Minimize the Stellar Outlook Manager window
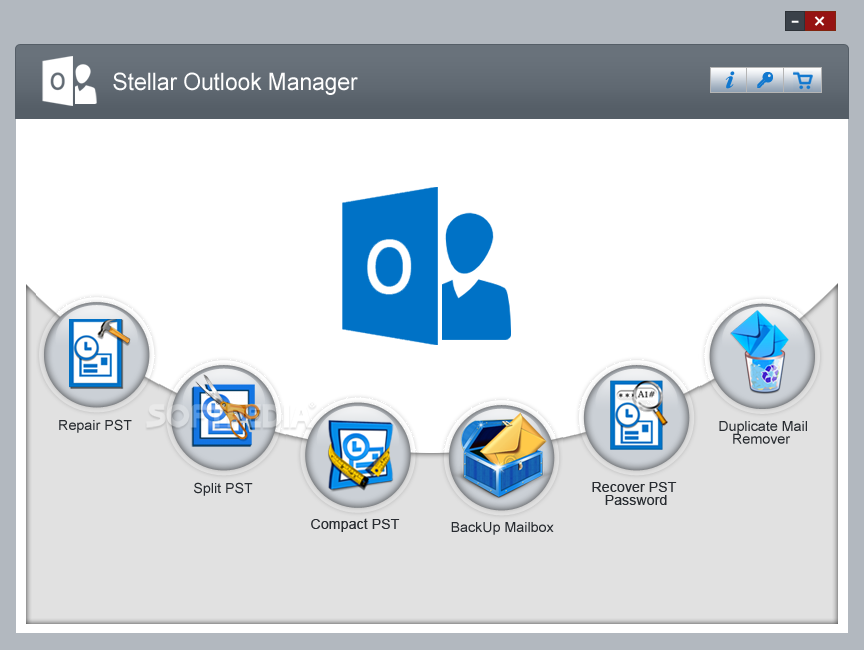This screenshot has width=864, height=650. (795, 21)
